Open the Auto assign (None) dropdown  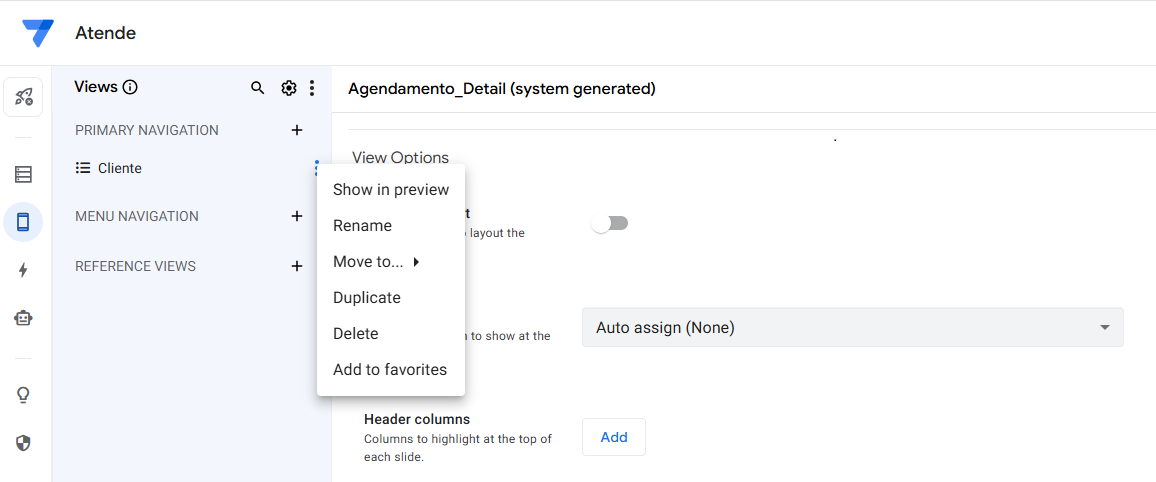[852, 327]
